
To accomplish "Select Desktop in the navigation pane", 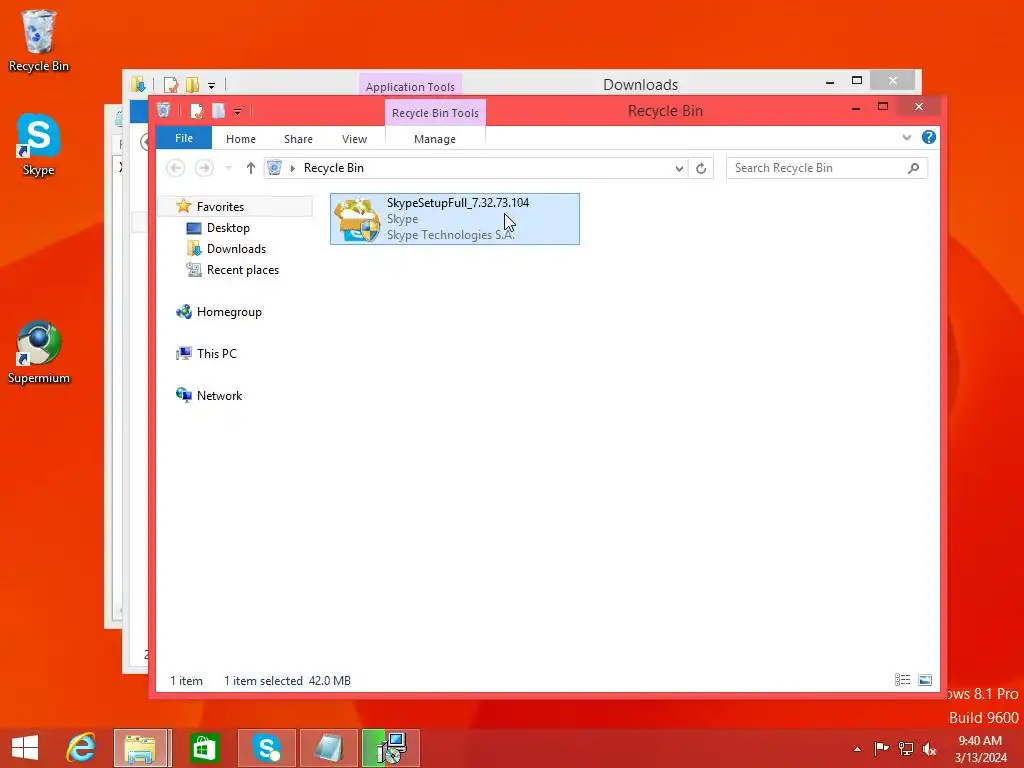I will (227, 227).
